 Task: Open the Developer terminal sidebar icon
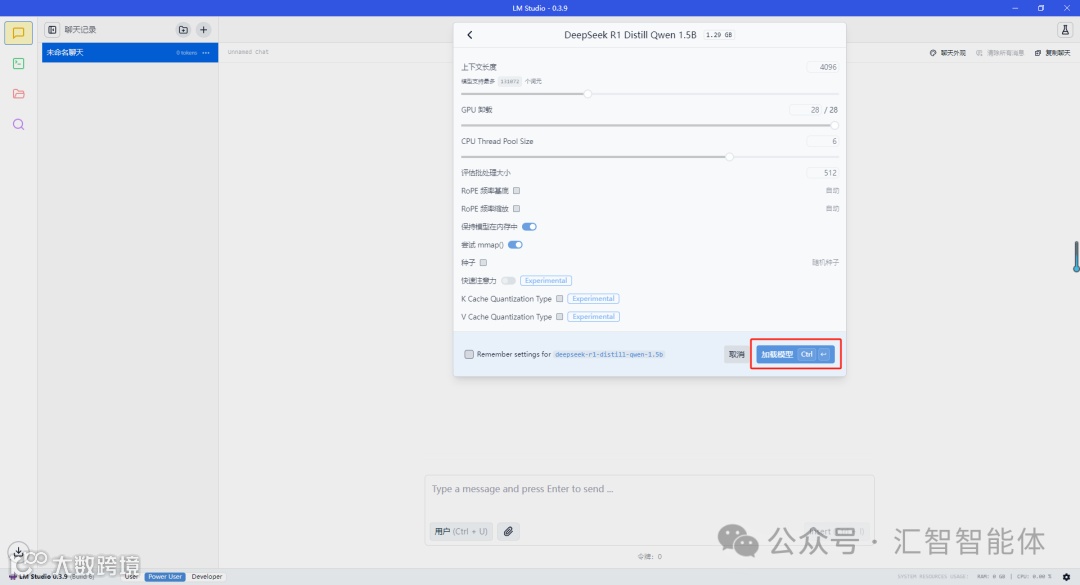coord(19,63)
